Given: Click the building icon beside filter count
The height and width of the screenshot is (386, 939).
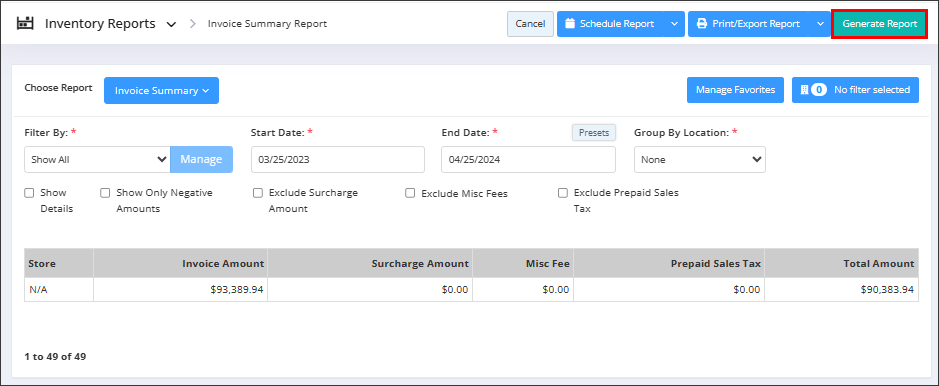Looking at the screenshot, I should (x=804, y=90).
